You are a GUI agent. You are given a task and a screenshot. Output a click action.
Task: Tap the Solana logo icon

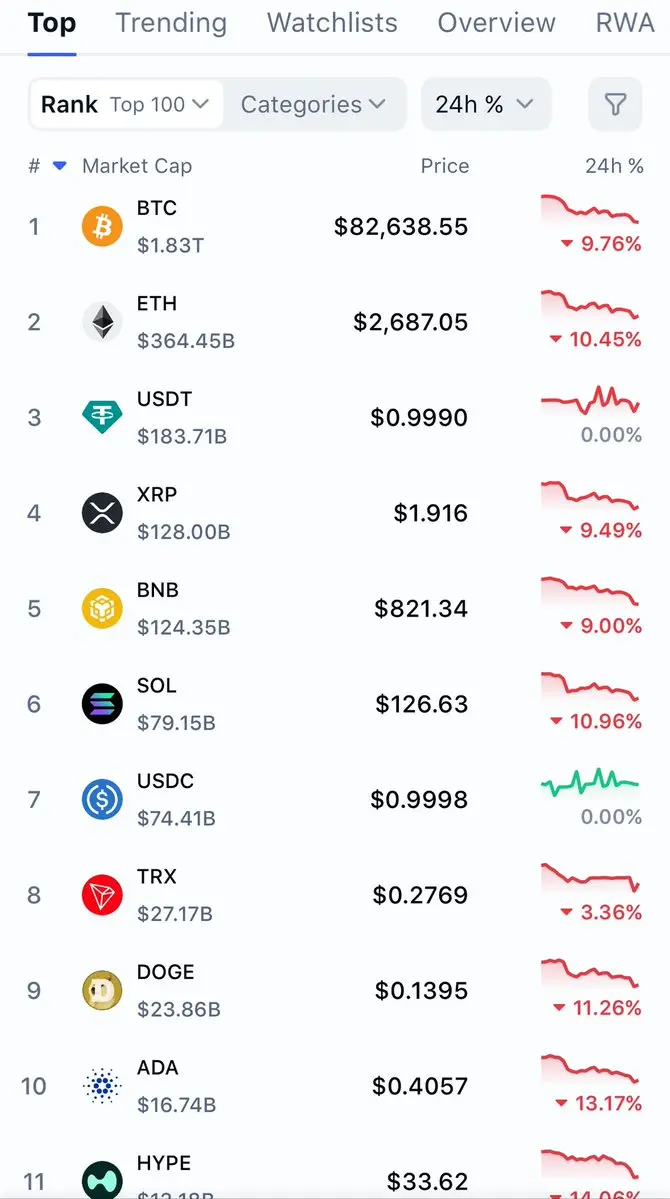[x=102, y=704]
